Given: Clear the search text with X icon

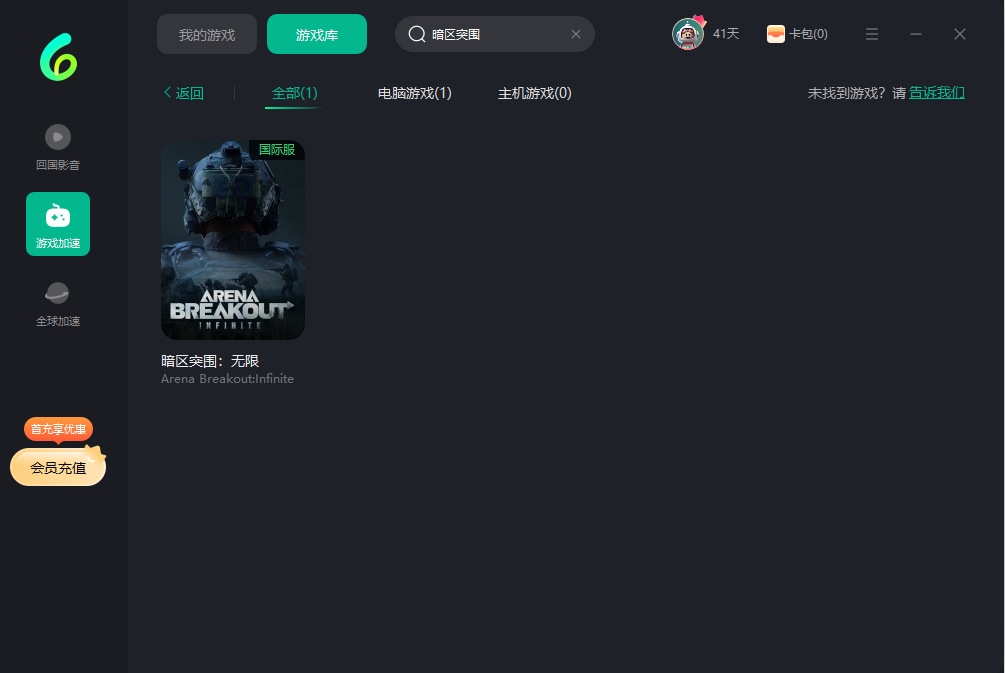Looking at the screenshot, I should point(576,34).
